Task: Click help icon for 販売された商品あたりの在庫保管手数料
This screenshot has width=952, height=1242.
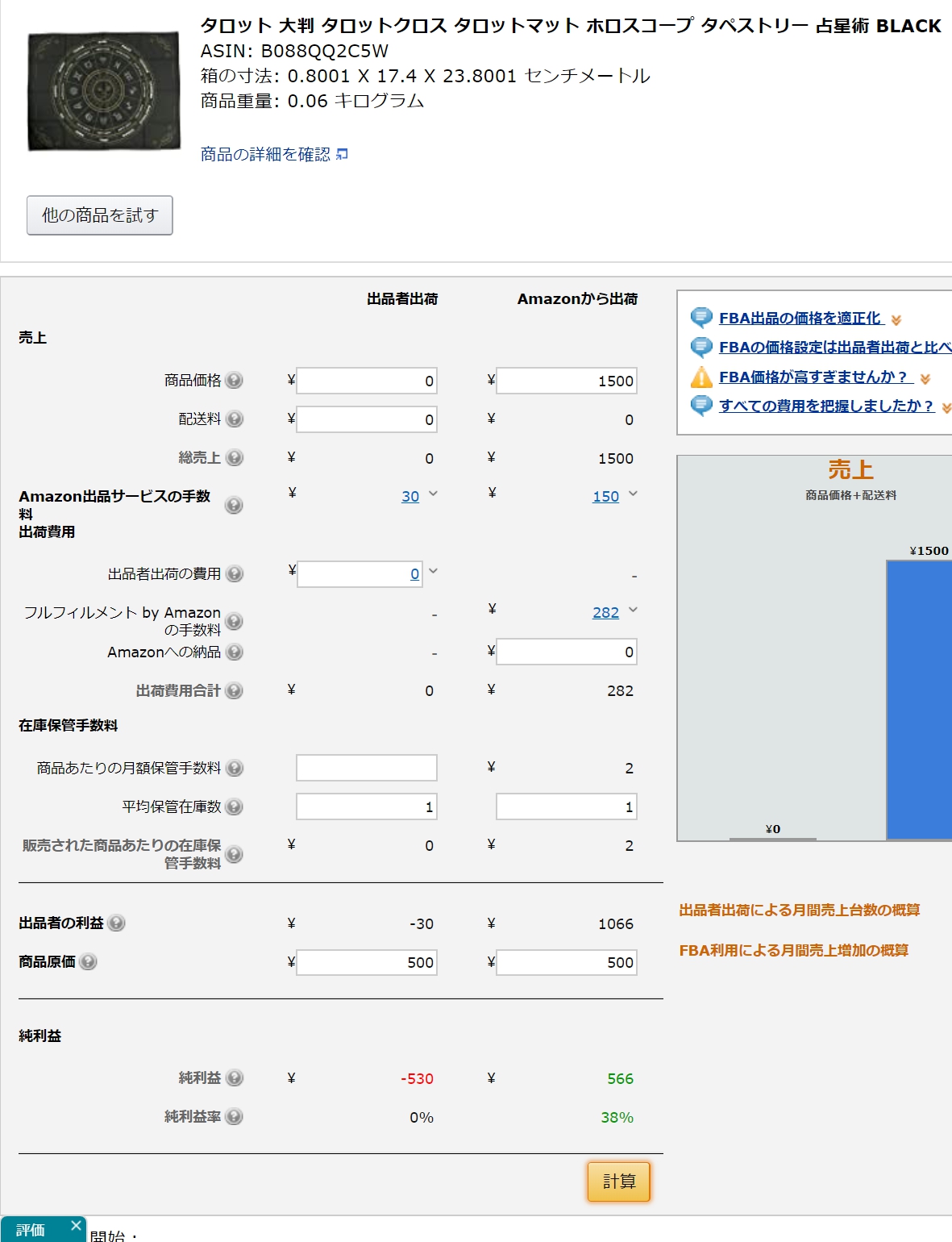Action: coord(234,854)
